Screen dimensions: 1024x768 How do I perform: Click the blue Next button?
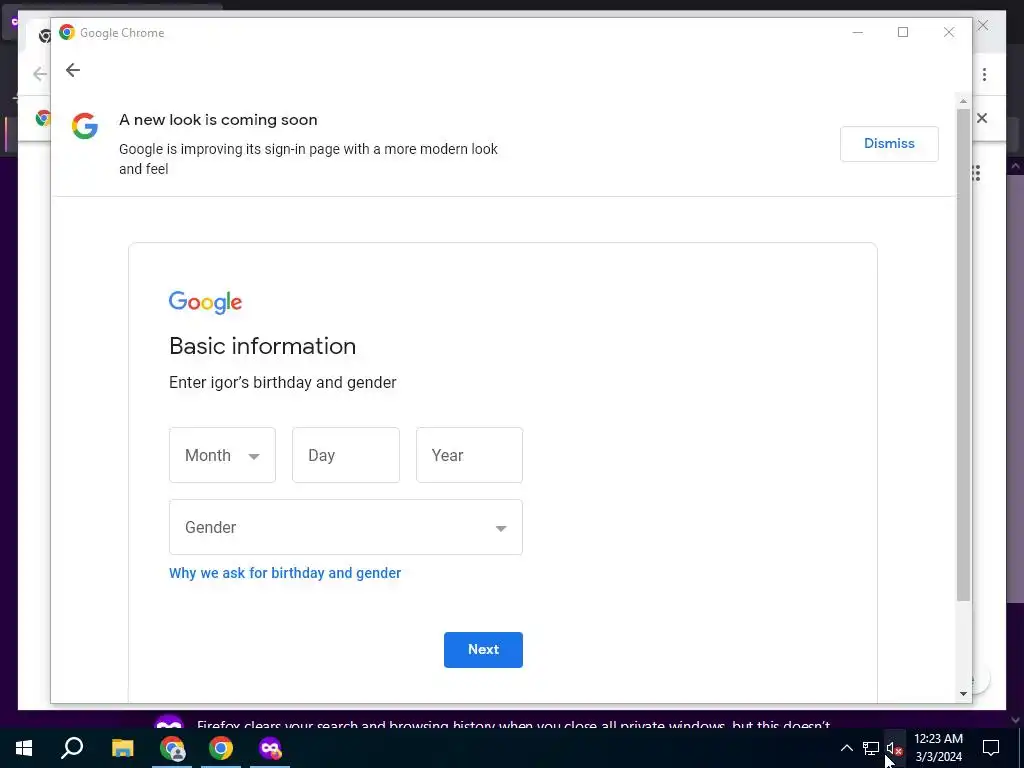click(483, 650)
